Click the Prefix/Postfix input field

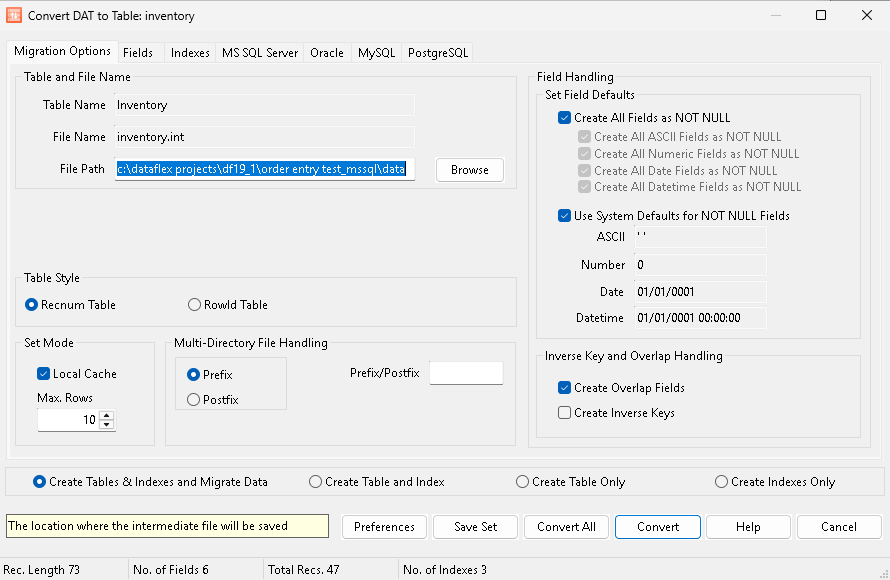point(466,373)
